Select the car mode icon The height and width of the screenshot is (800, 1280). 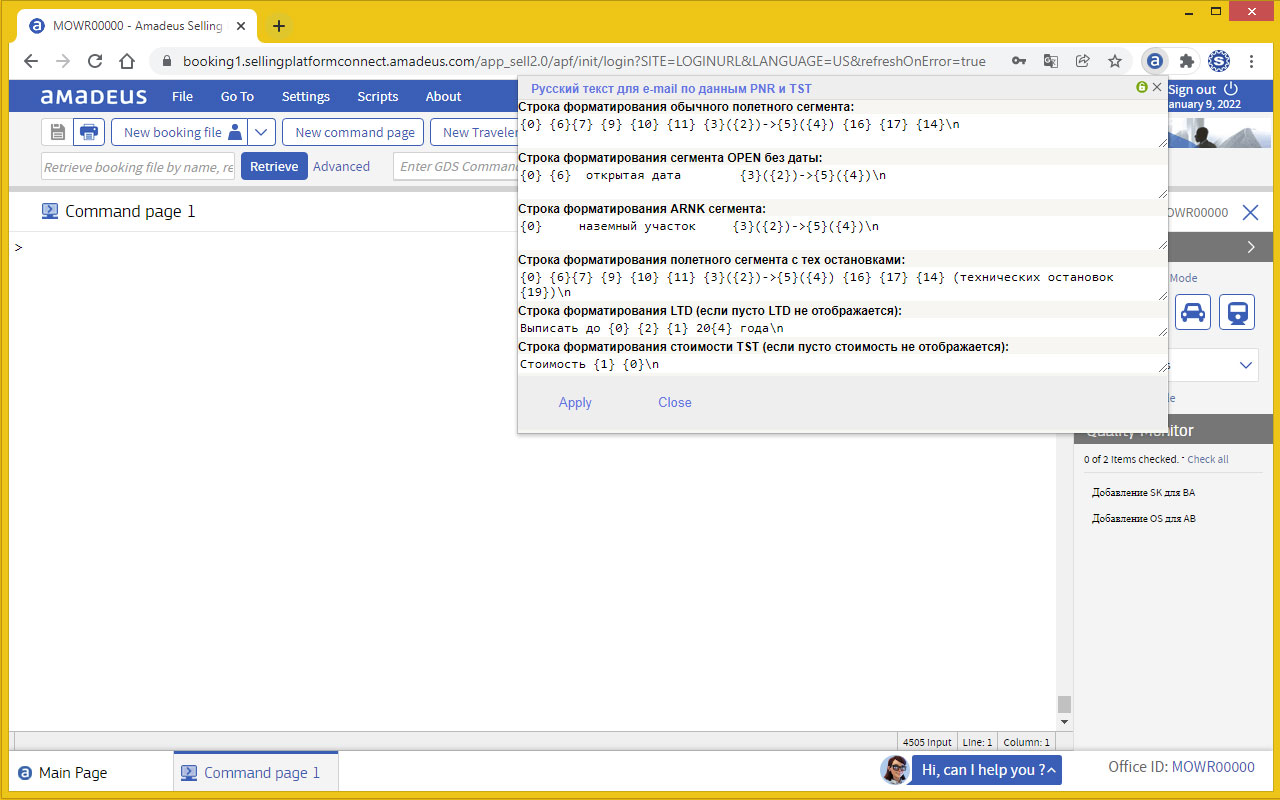click(1194, 312)
